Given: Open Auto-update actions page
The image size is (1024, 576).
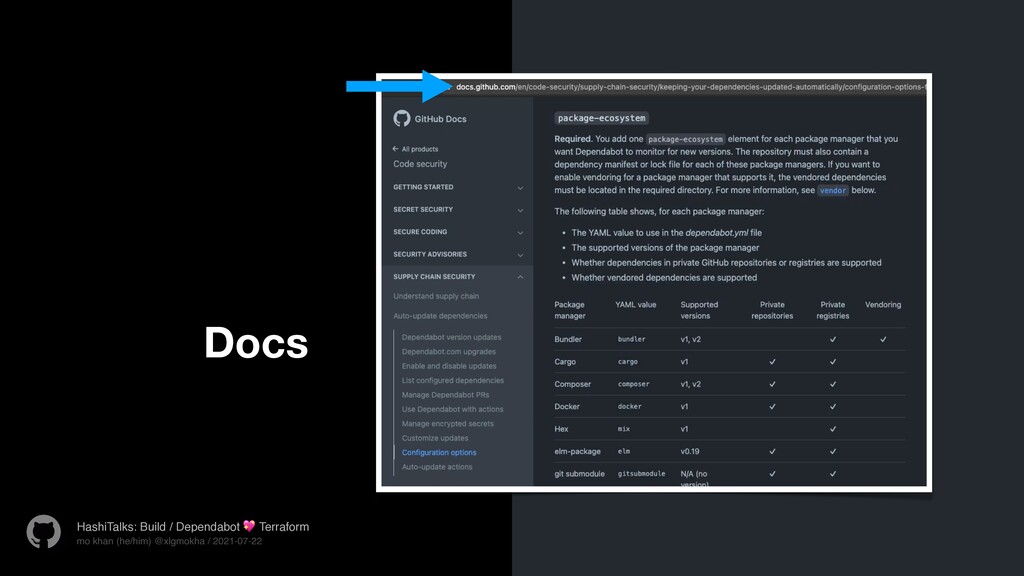Looking at the screenshot, I should [x=437, y=466].
